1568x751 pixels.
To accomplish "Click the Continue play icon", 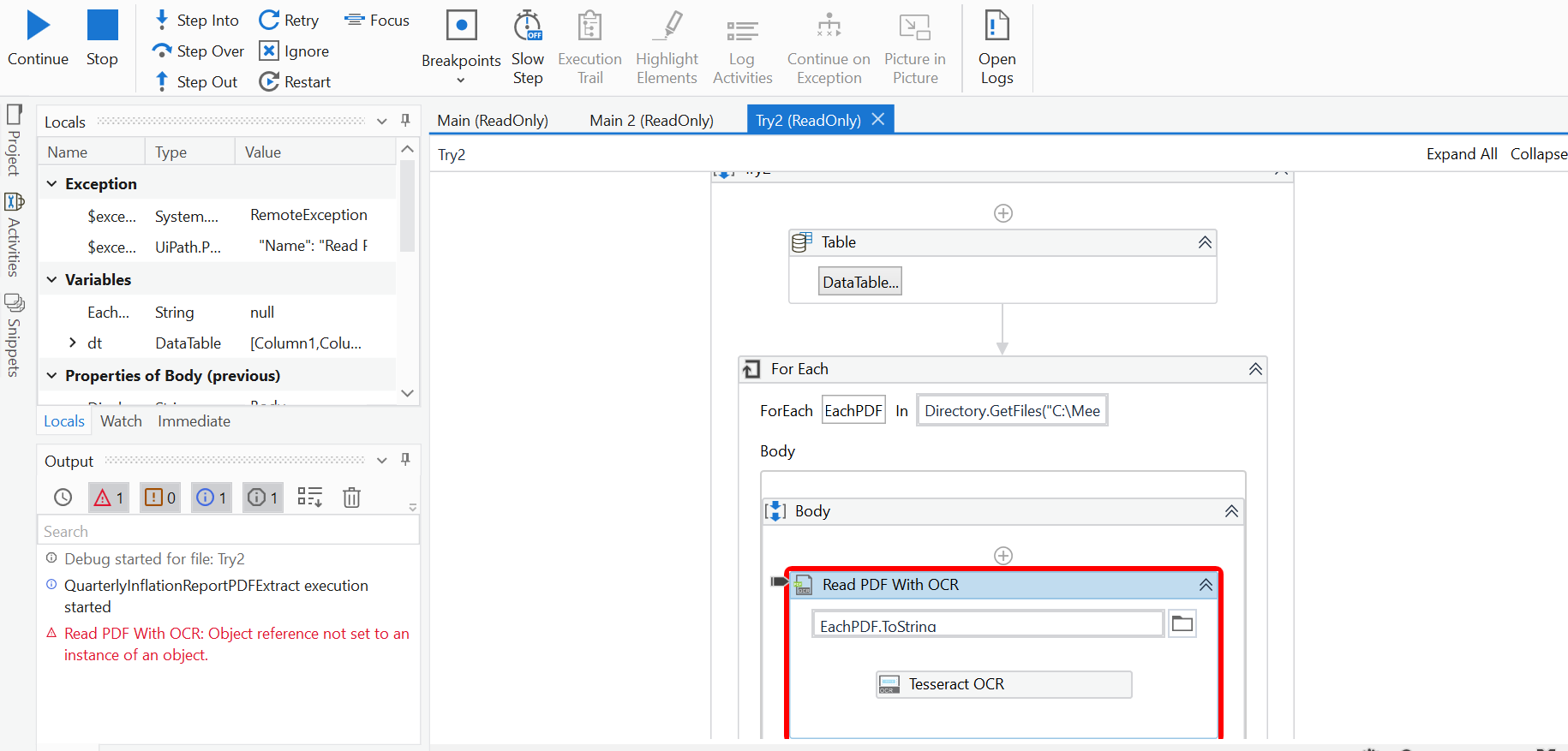I will [x=39, y=26].
